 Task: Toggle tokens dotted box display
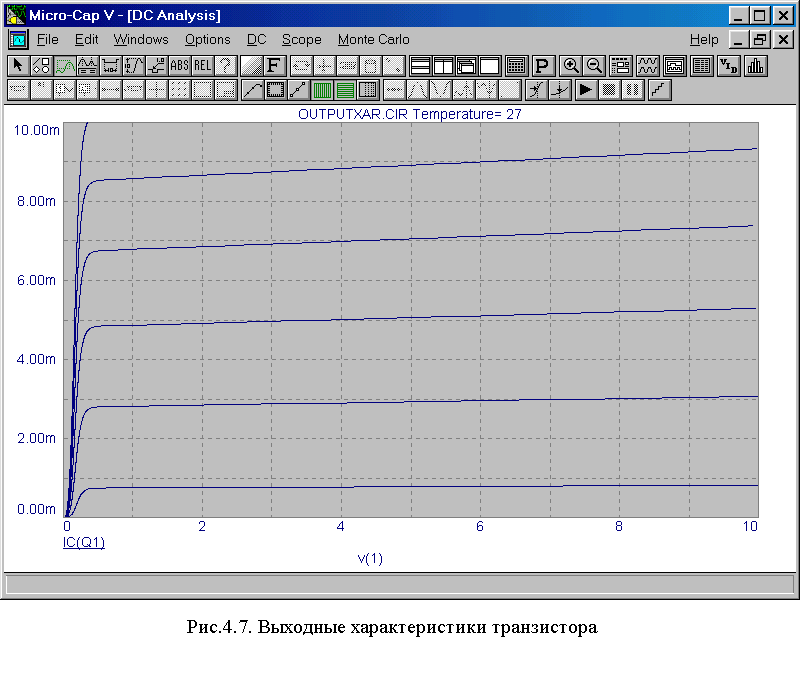coord(275,90)
